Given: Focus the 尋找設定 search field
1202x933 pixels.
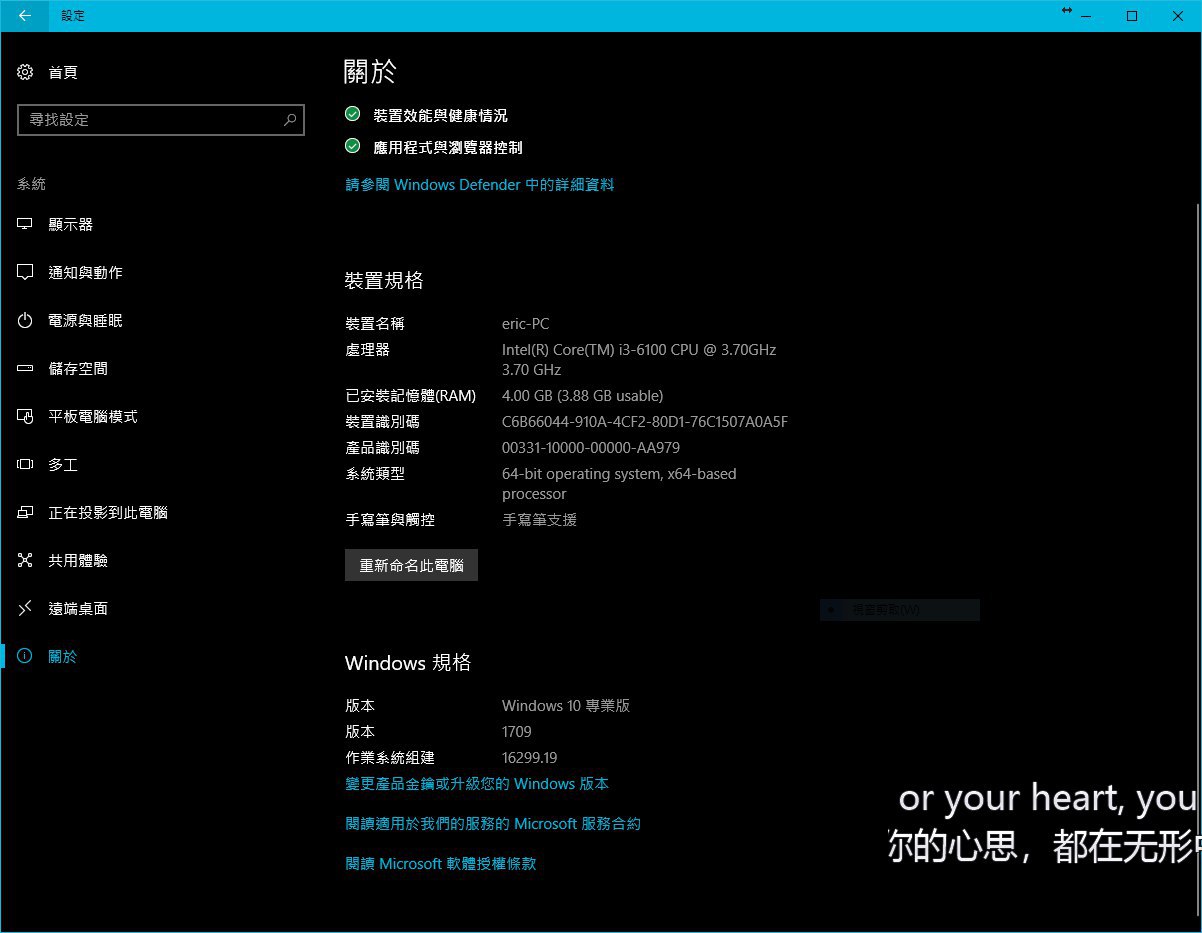Looking at the screenshot, I should coord(160,120).
